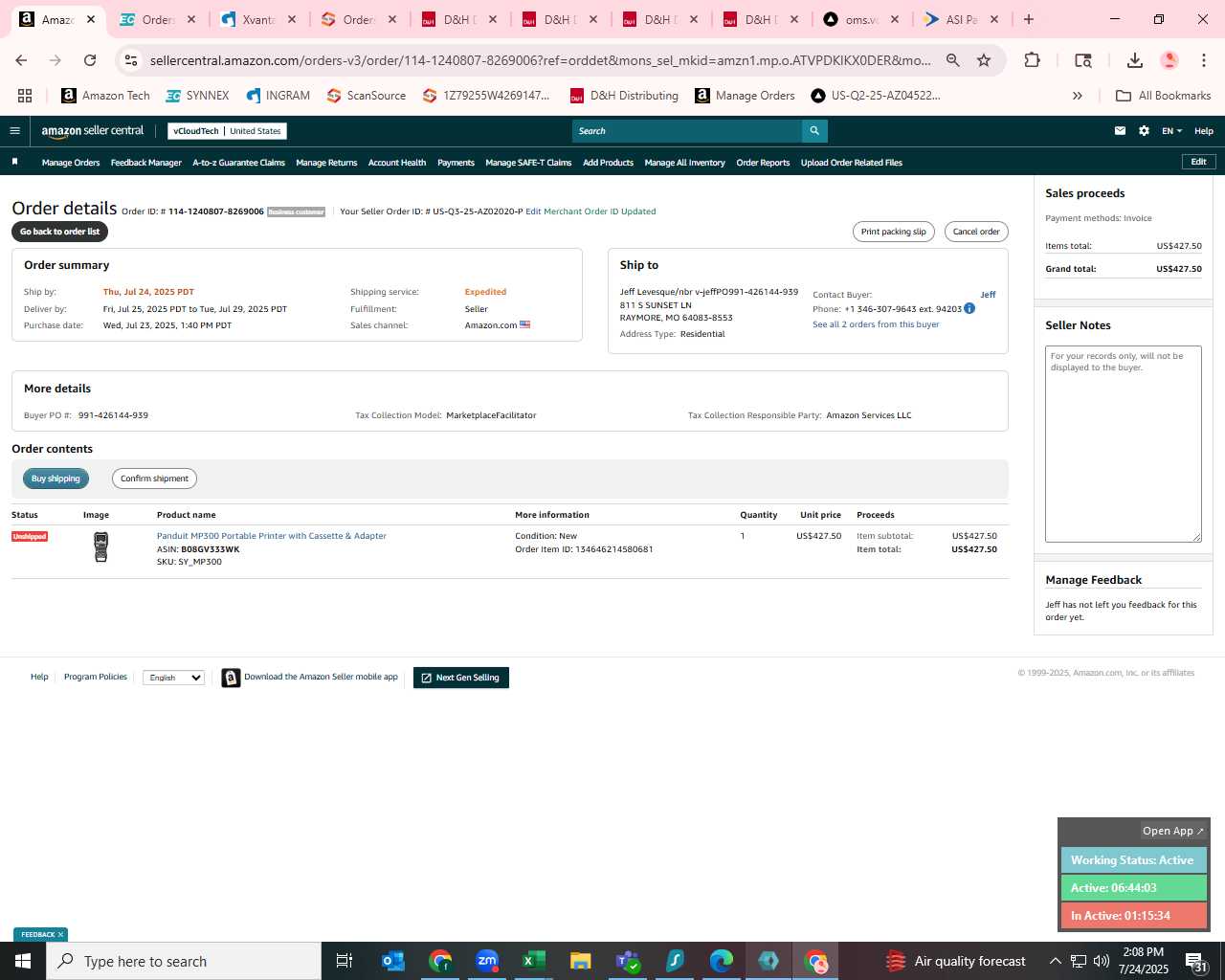Open the browser extensions puzzle icon
1225x980 pixels.
tap(1032, 60)
